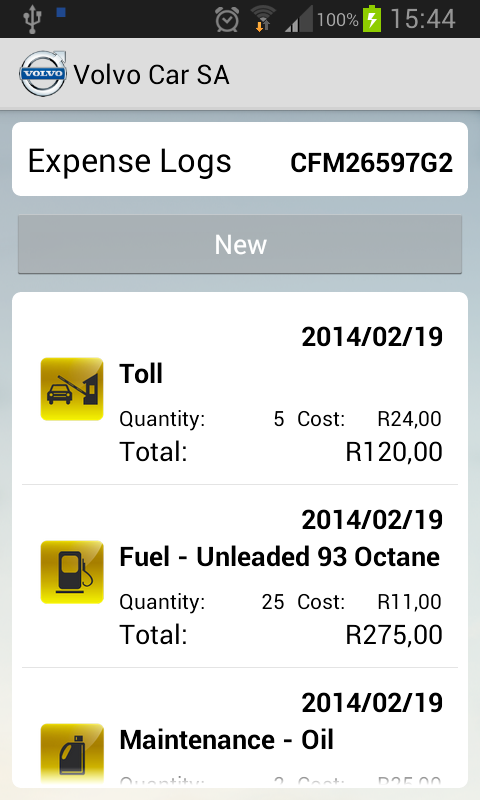Screen dimensions: 480x800
Task: Create a New expense log
Action: [x=240, y=244]
